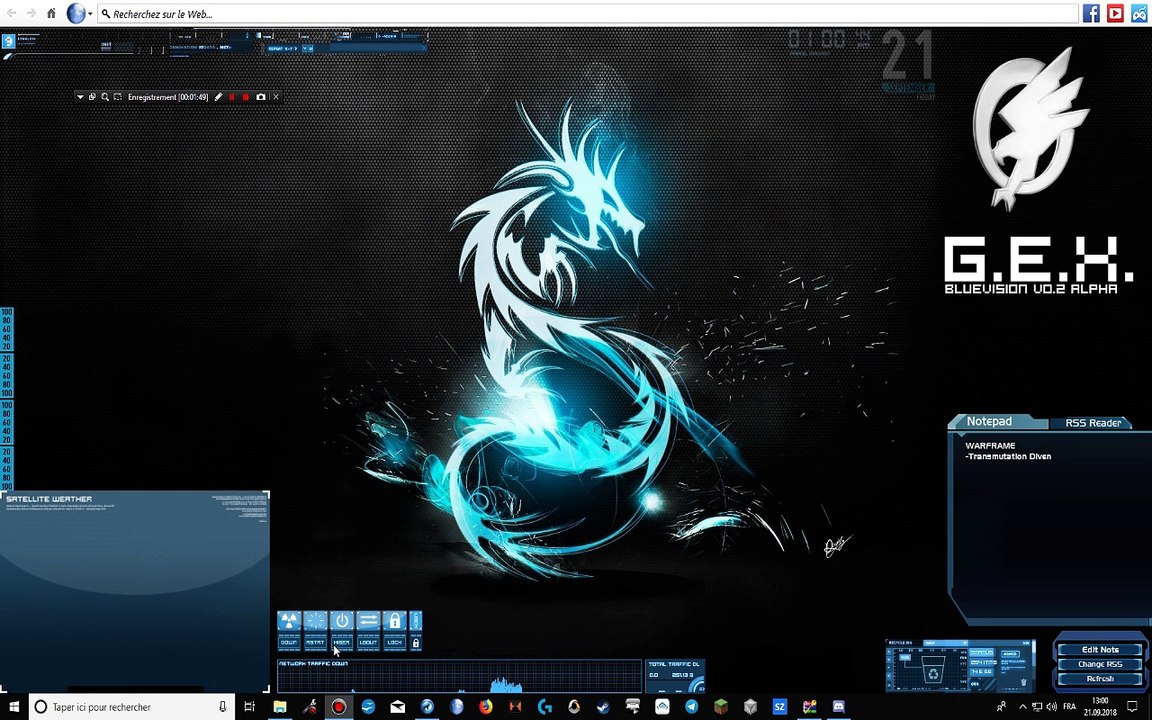The image size is (1152, 720).
Task: Open Task View on the taskbar
Action: 250,707
